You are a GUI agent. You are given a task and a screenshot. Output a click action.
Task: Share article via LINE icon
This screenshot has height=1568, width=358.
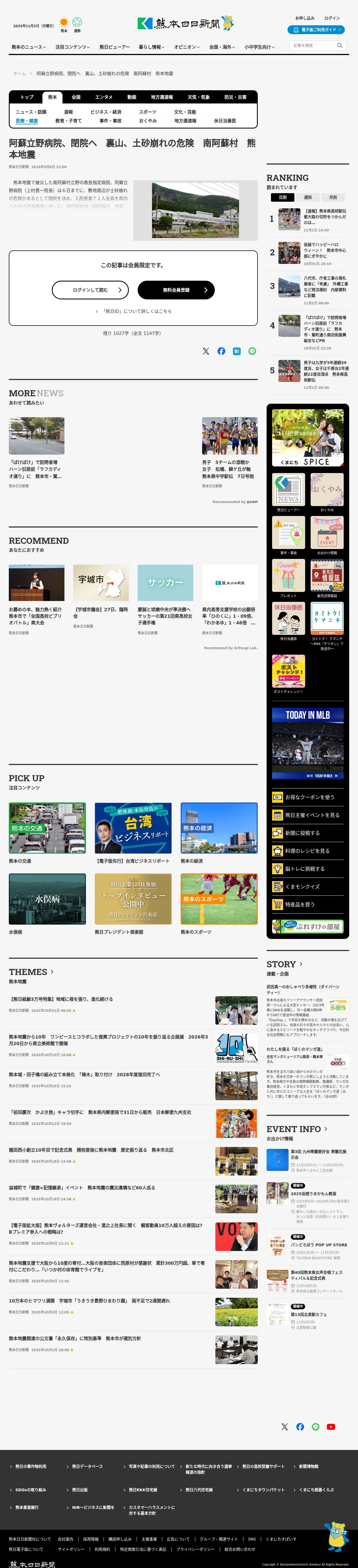click(x=252, y=351)
